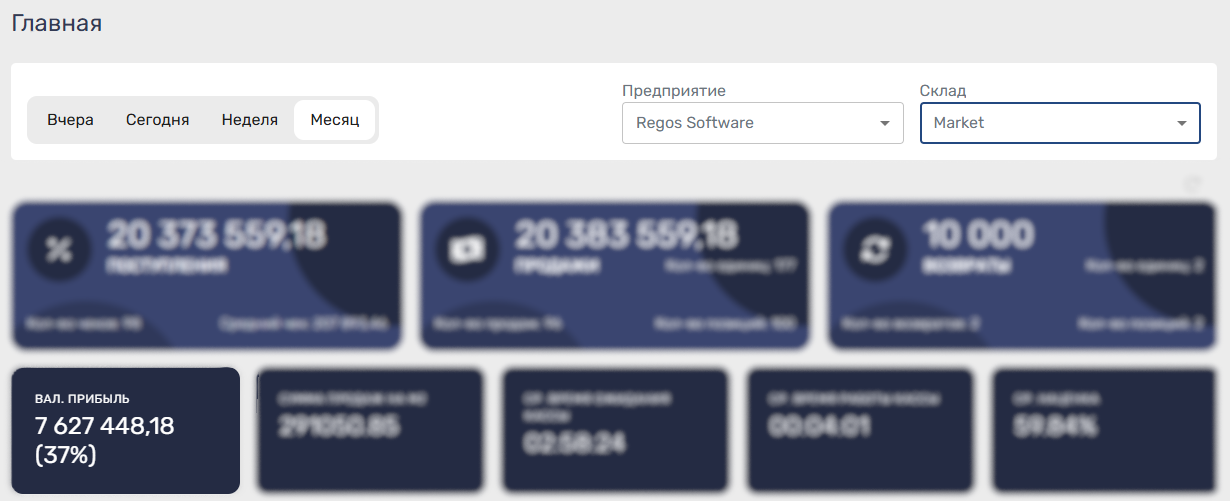Open the Склад dropdown showing Market

[1045, 123]
